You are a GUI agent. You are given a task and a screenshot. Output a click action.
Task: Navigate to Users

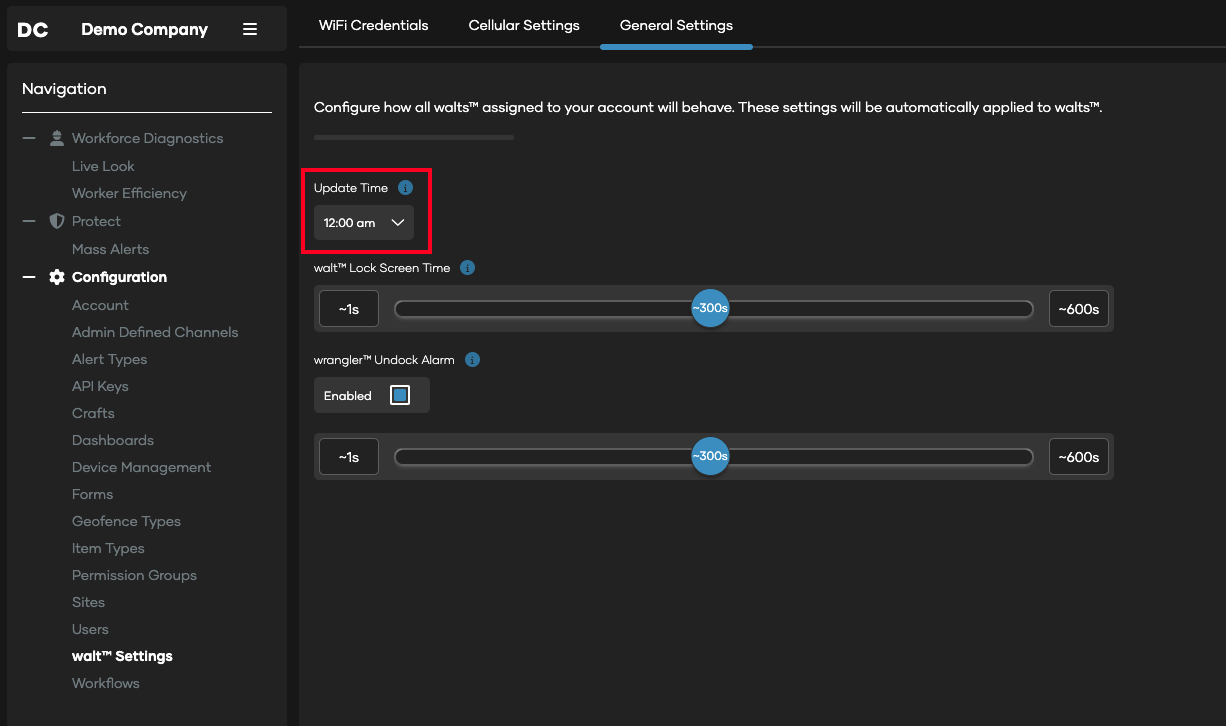[90, 629]
